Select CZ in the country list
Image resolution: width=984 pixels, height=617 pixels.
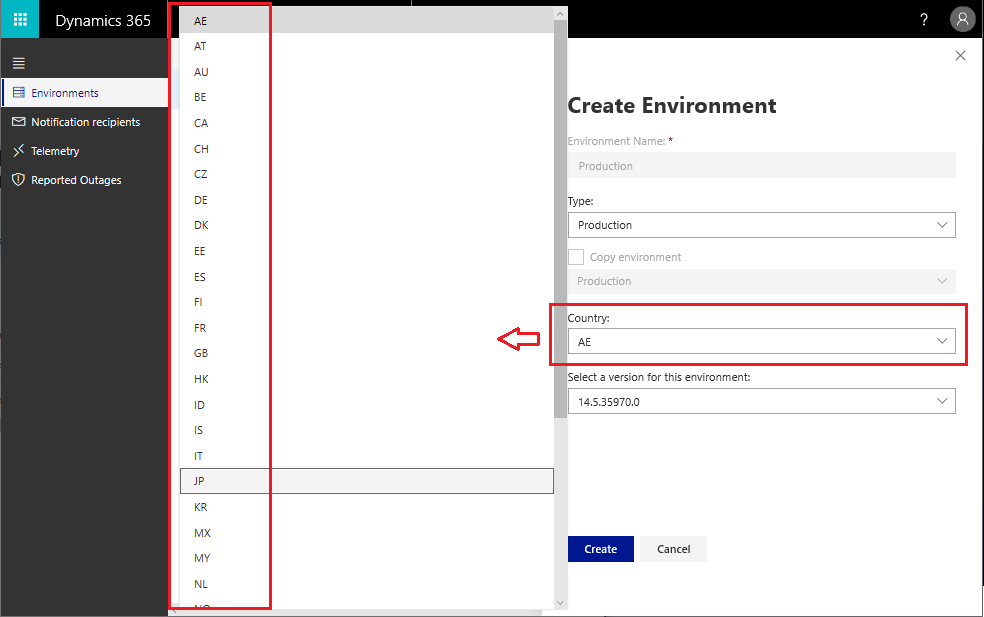[x=366, y=174]
